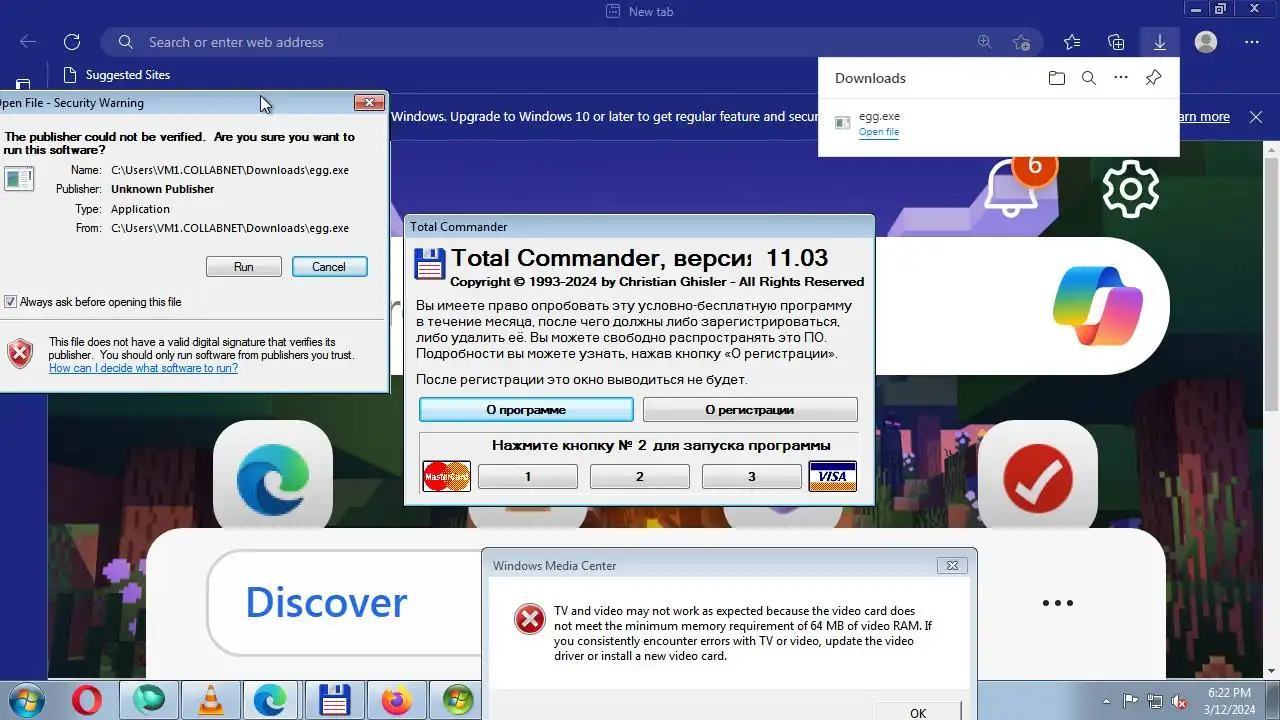Open How can I decide what software link

pos(143,368)
